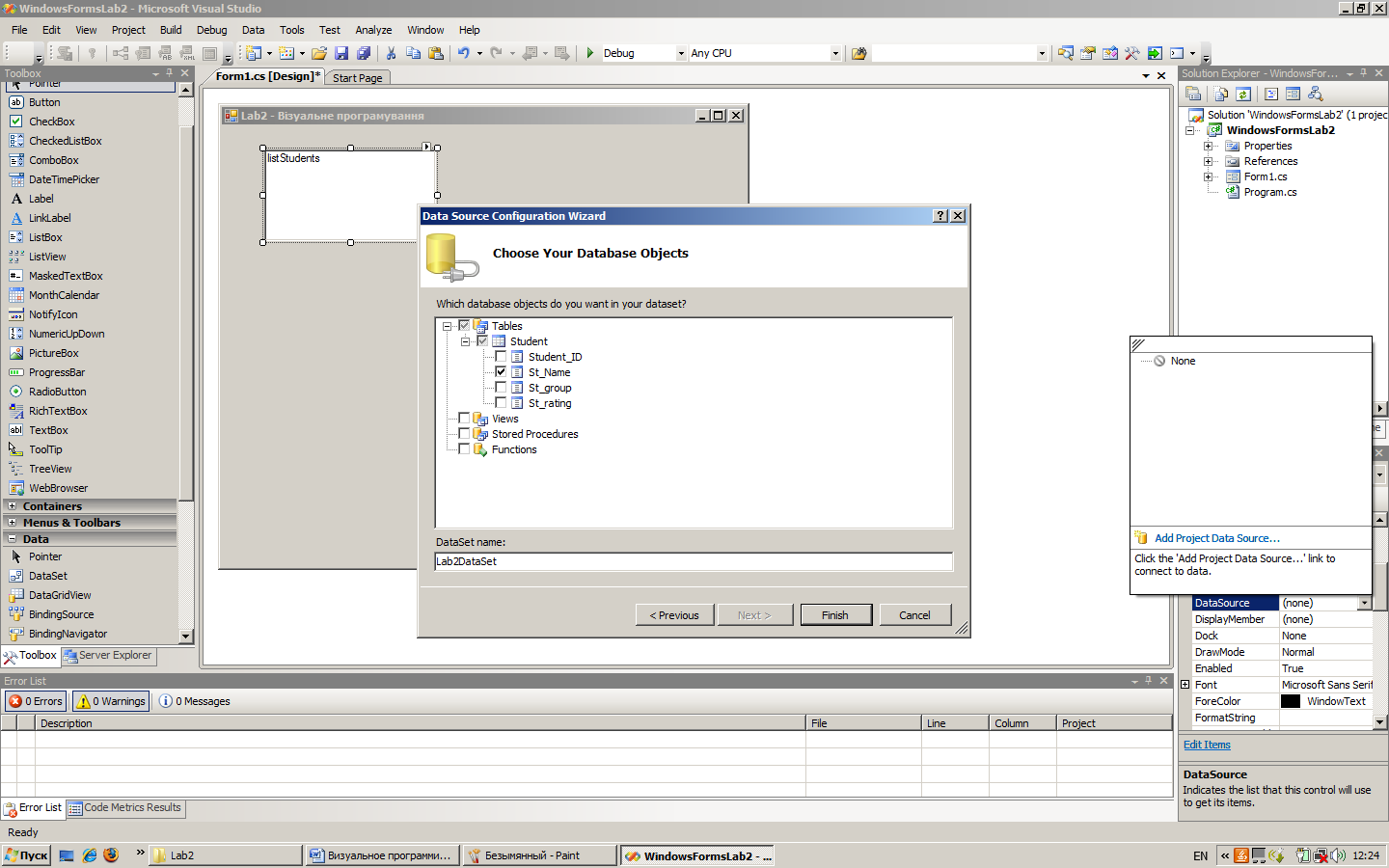The width and height of the screenshot is (1389, 868).
Task: Open Object Browser toolbar icon
Action: pyautogui.click(x=1110, y=53)
